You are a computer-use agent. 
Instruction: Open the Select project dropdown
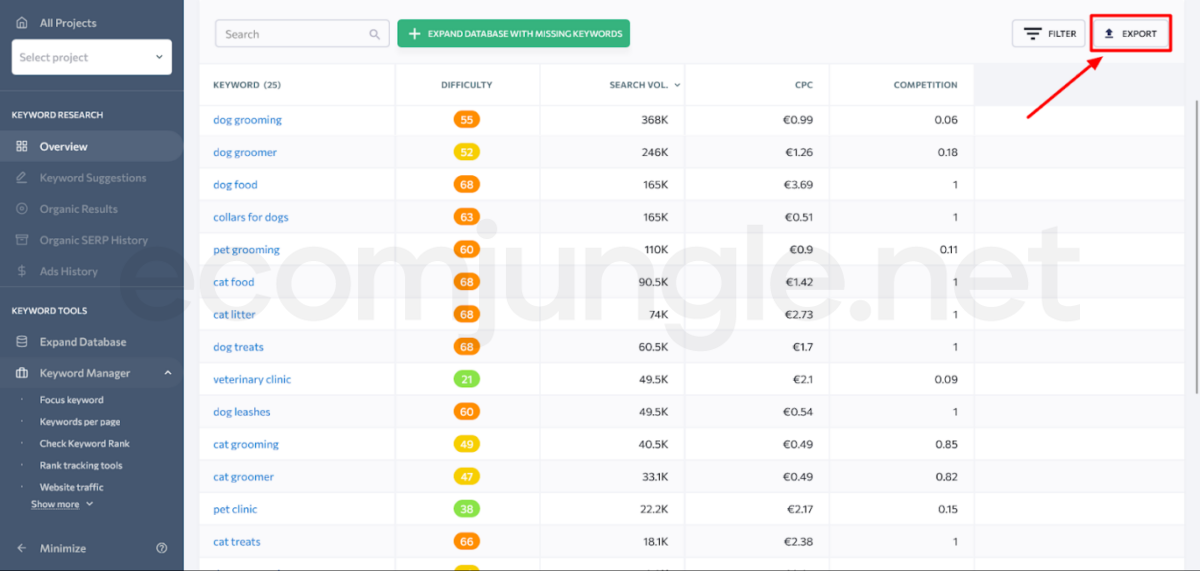92,57
